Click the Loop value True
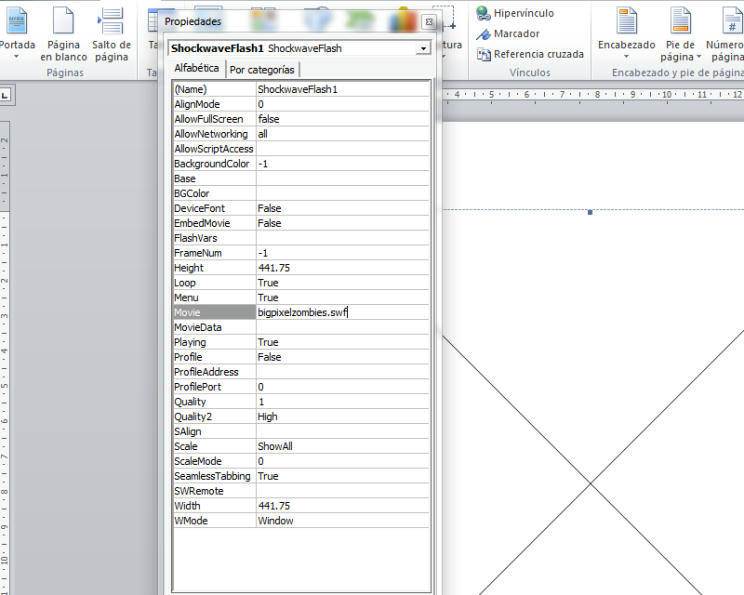 coord(342,283)
